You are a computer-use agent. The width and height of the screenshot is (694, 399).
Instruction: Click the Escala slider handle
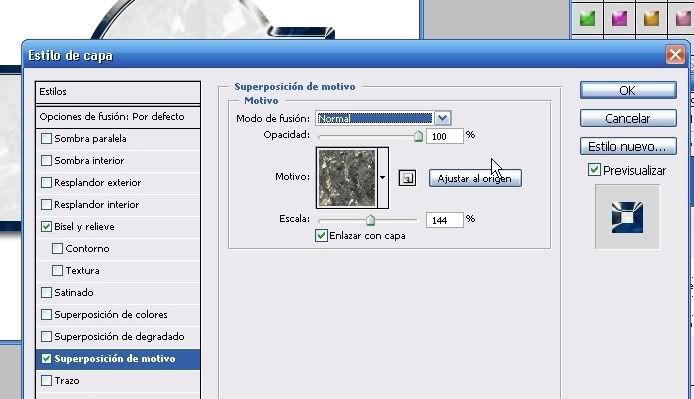click(x=370, y=220)
